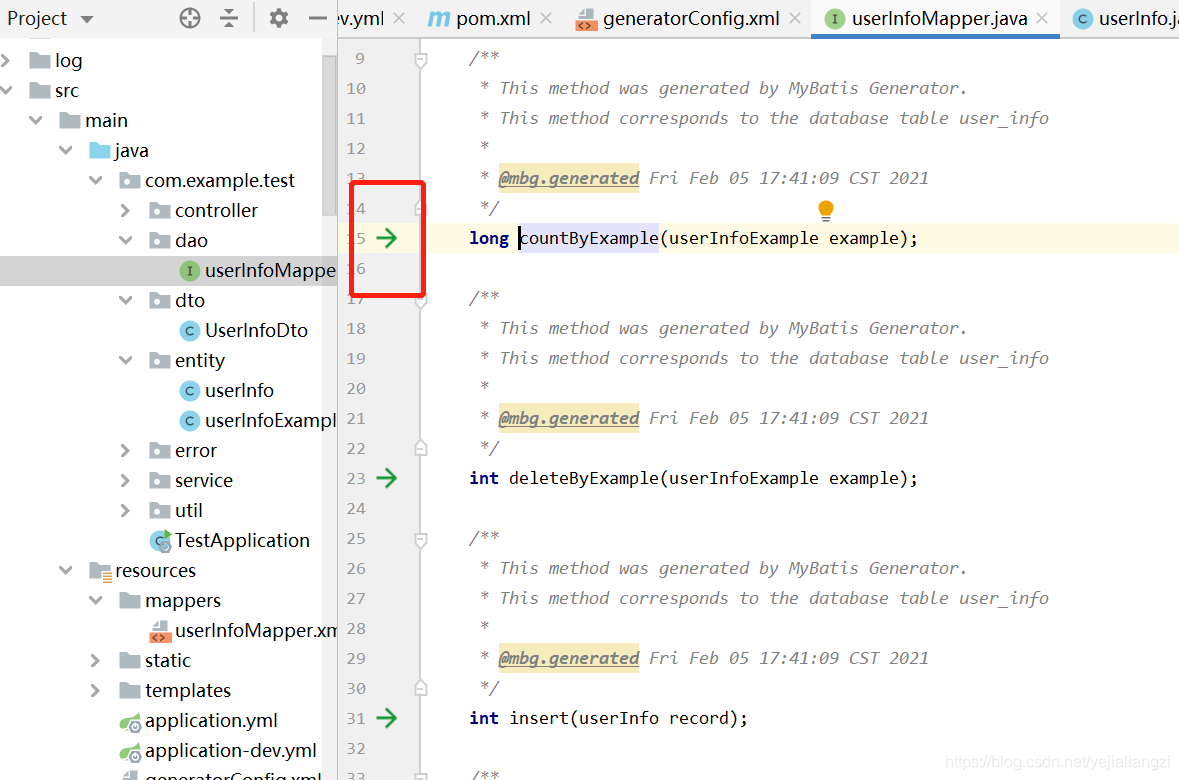Screen dimensions: 1179x780
Task: Click the Spring Boot icon of TestApplication
Action: click(160, 540)
